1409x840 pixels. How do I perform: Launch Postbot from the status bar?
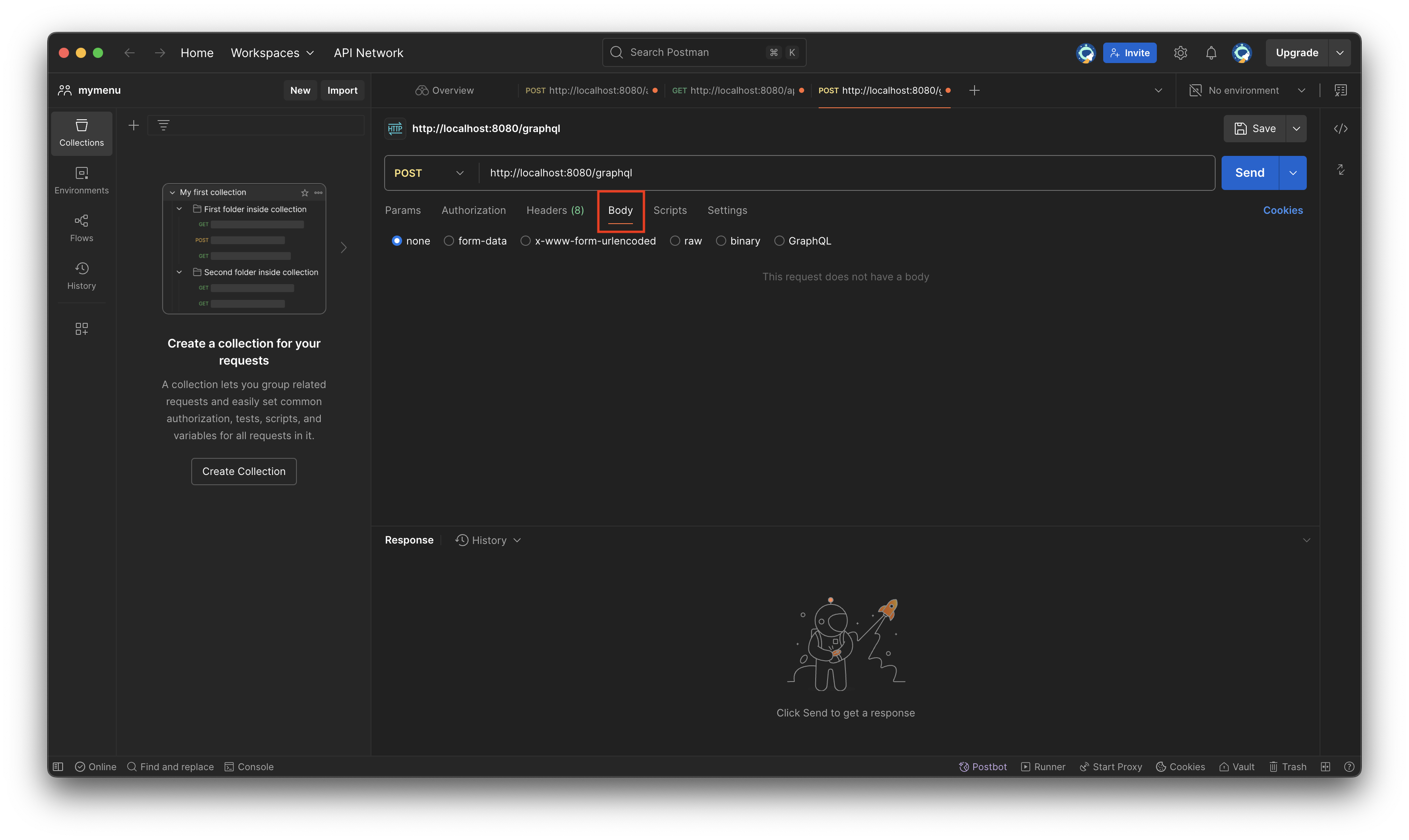983,766
